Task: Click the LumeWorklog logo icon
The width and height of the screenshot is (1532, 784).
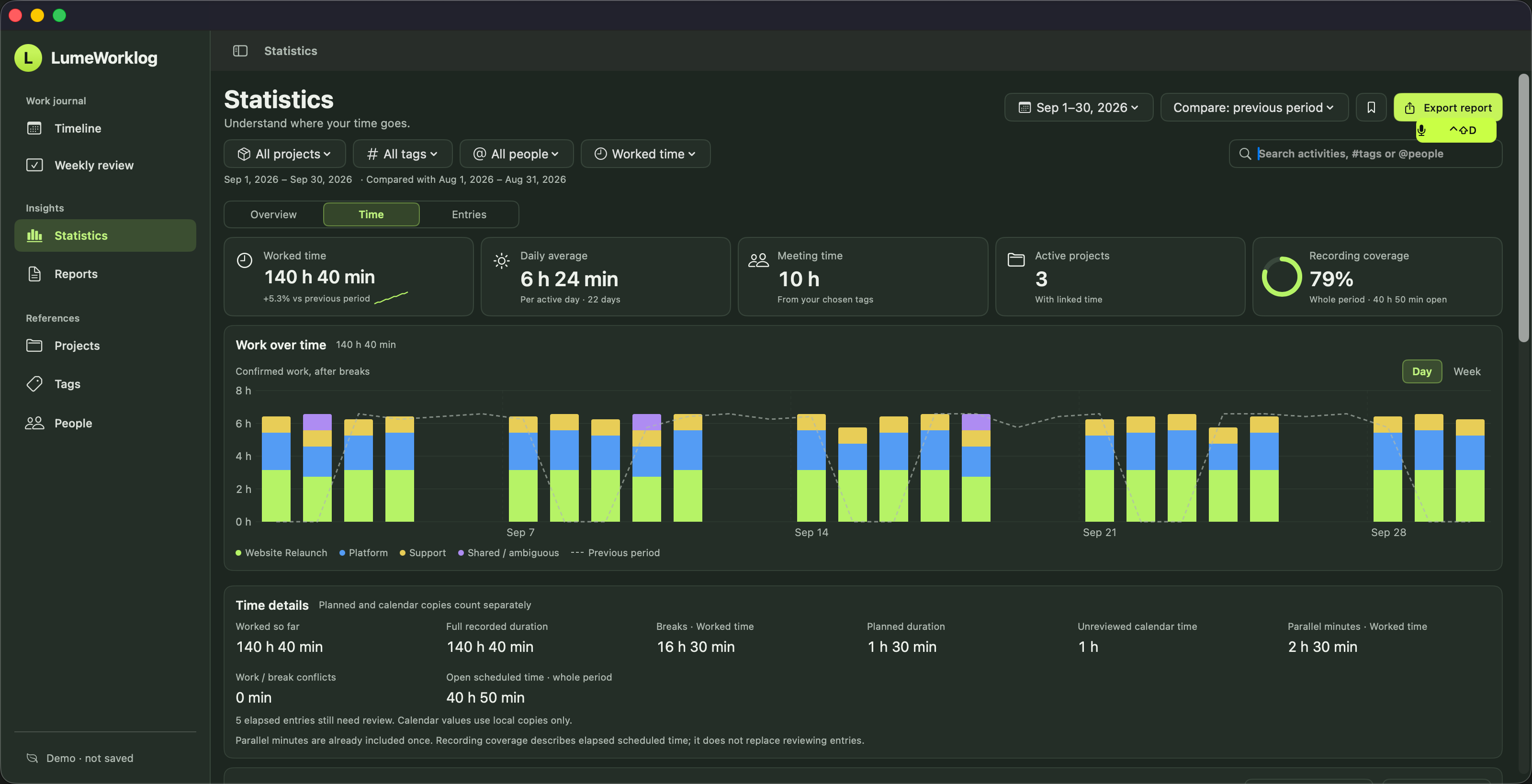Action: 28,57
